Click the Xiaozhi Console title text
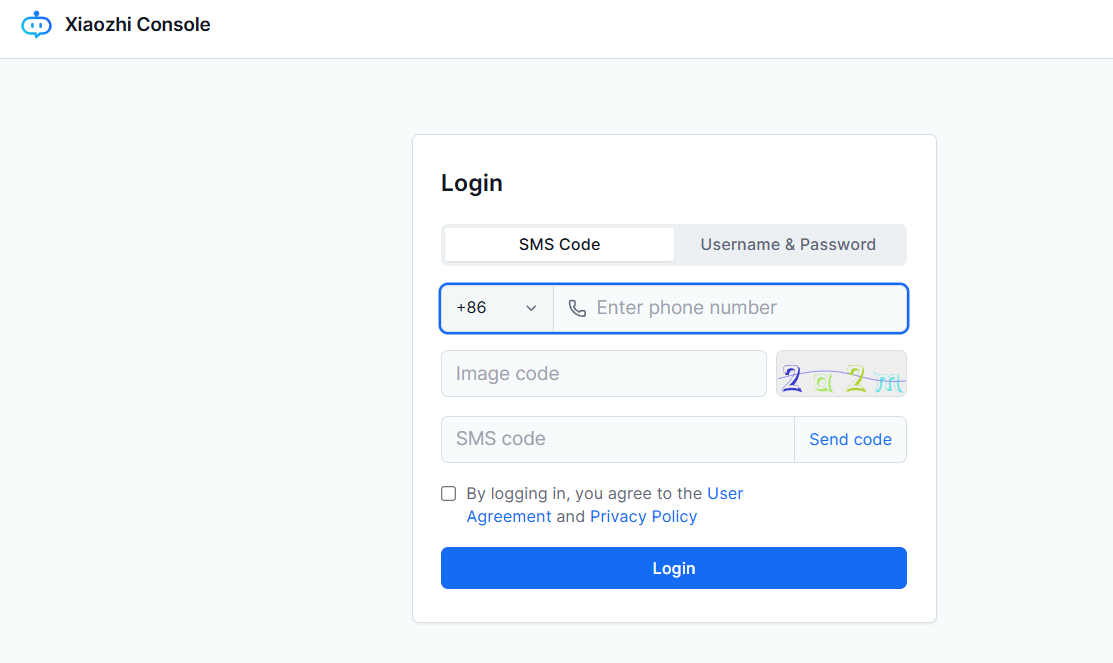This screenshot has height=663, width=1113. [x=138, y=24]
